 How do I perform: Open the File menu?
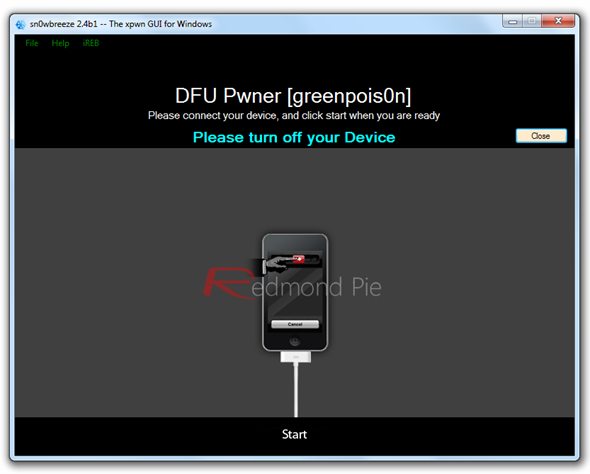[32, 43]
